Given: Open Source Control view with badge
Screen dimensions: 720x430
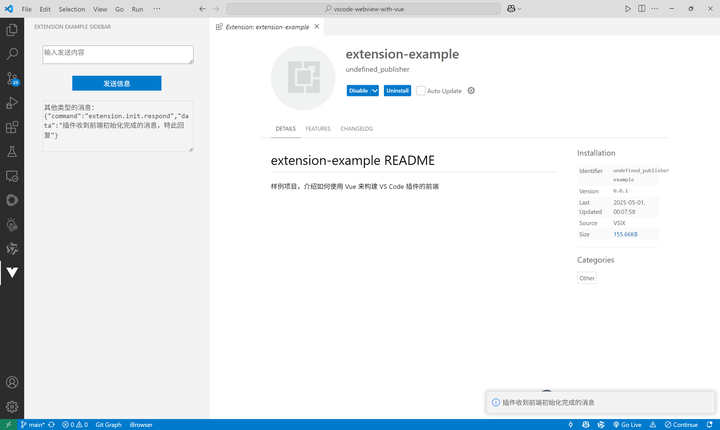Looking at the screenshot, I should (x=12, y=79).
